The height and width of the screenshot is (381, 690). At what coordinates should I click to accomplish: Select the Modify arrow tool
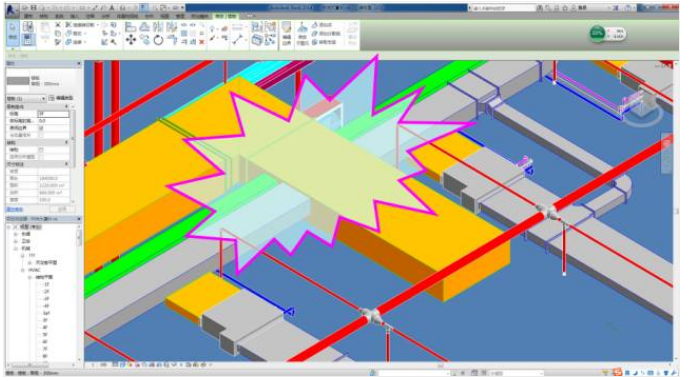point(13,32)
